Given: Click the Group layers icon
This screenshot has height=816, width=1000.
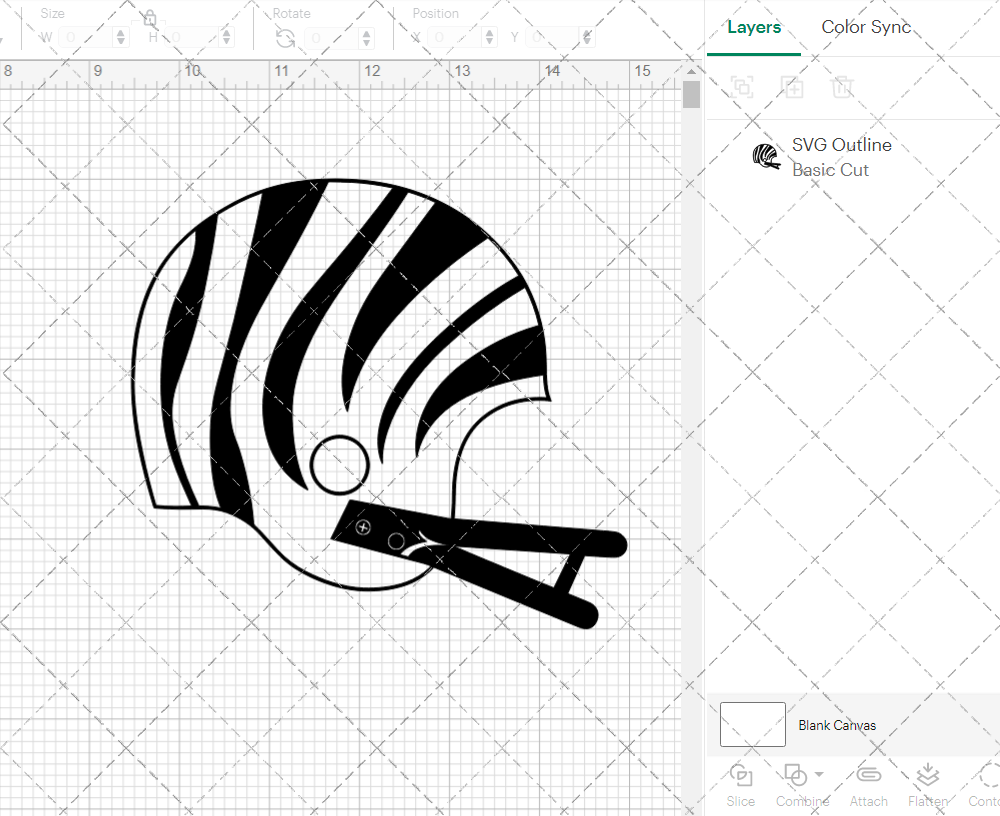Looking at the screenshot, I should pyautogui.click(x=742, y=87).
